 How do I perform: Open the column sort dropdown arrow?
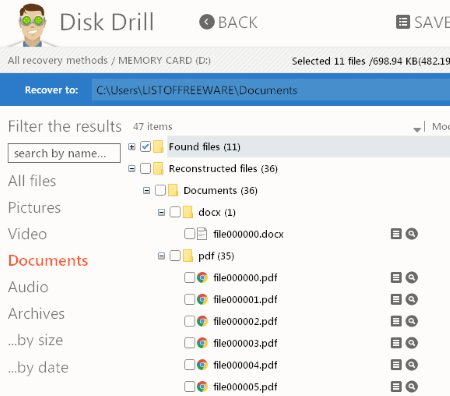point(417,129)
